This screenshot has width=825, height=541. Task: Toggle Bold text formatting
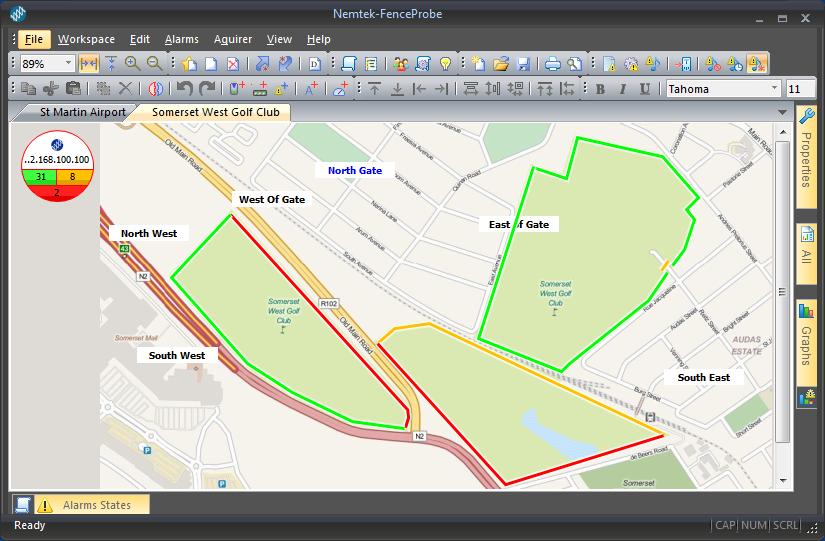pos(600,89)
